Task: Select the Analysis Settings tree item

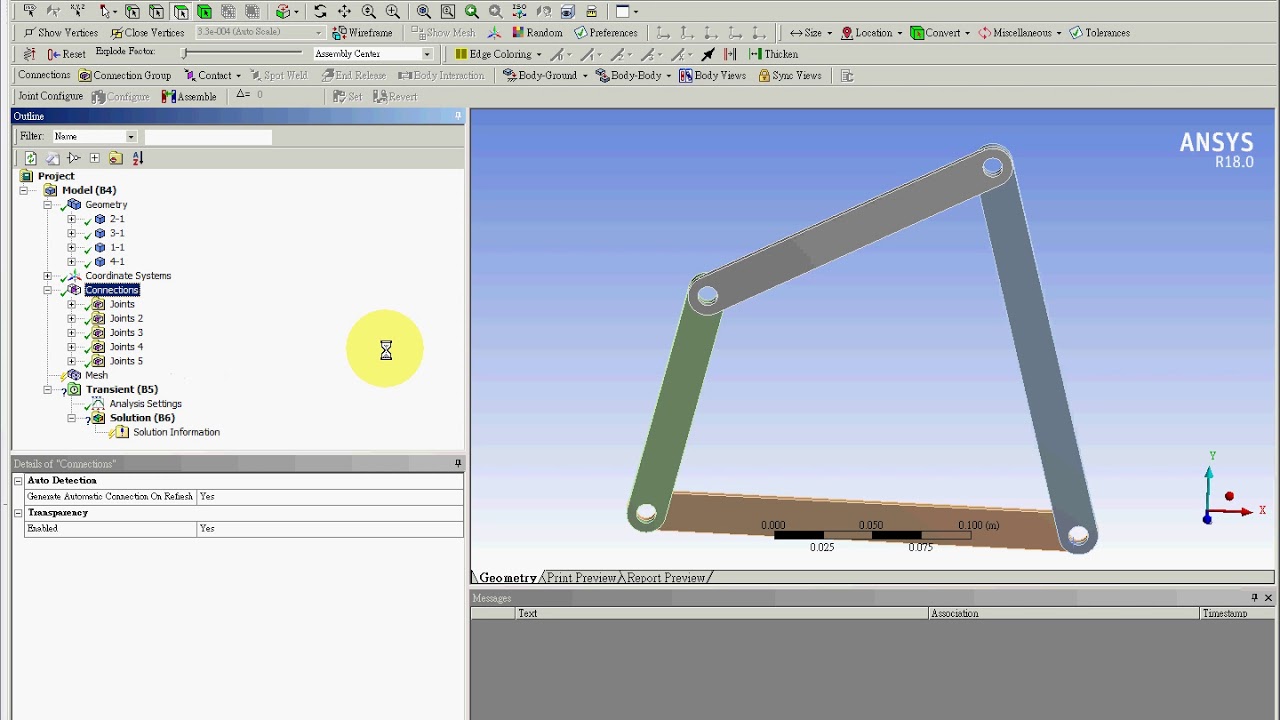Action: (145, 404)
